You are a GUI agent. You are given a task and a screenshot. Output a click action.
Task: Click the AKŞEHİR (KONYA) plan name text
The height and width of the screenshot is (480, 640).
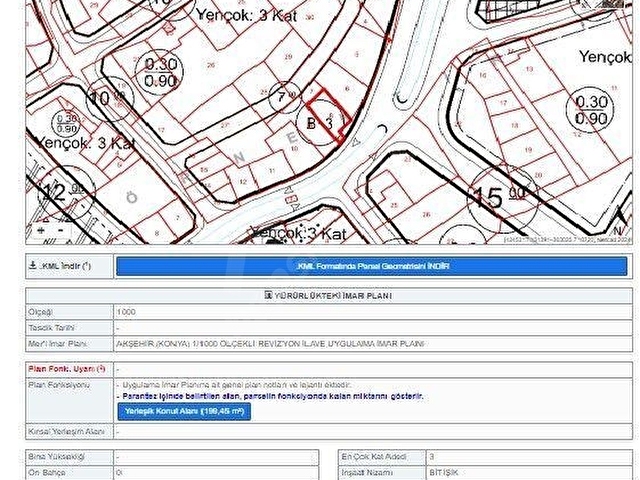tap(270, 344)
